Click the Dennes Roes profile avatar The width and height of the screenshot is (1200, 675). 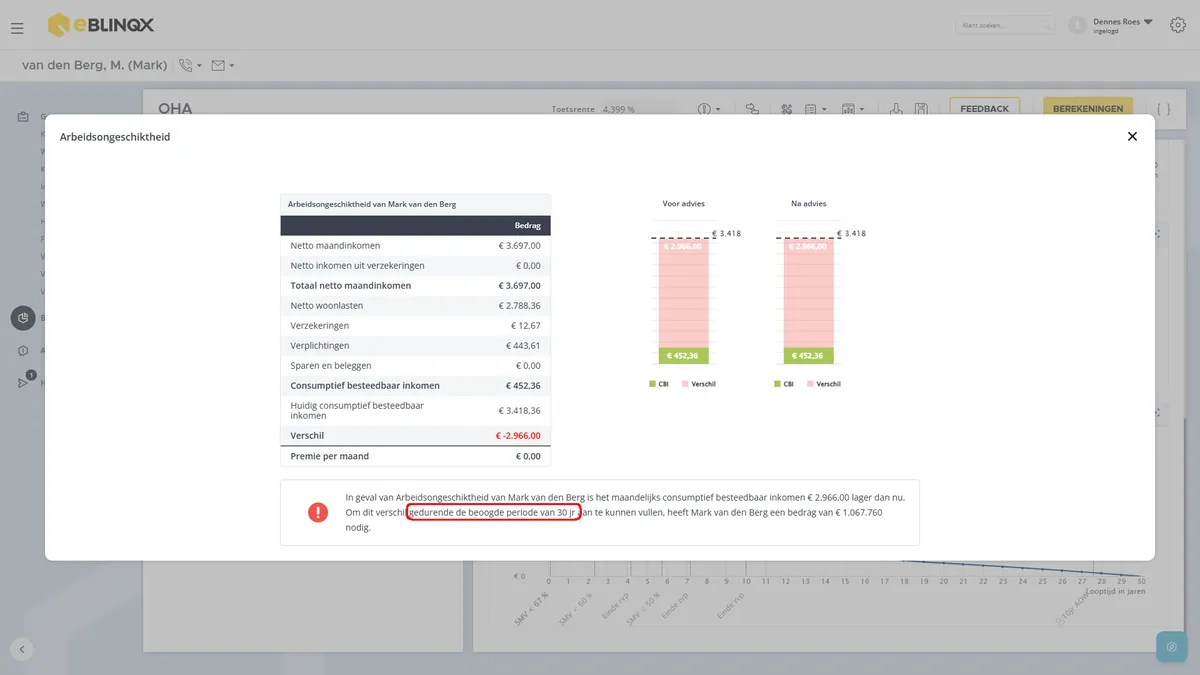pos(1077,25)
